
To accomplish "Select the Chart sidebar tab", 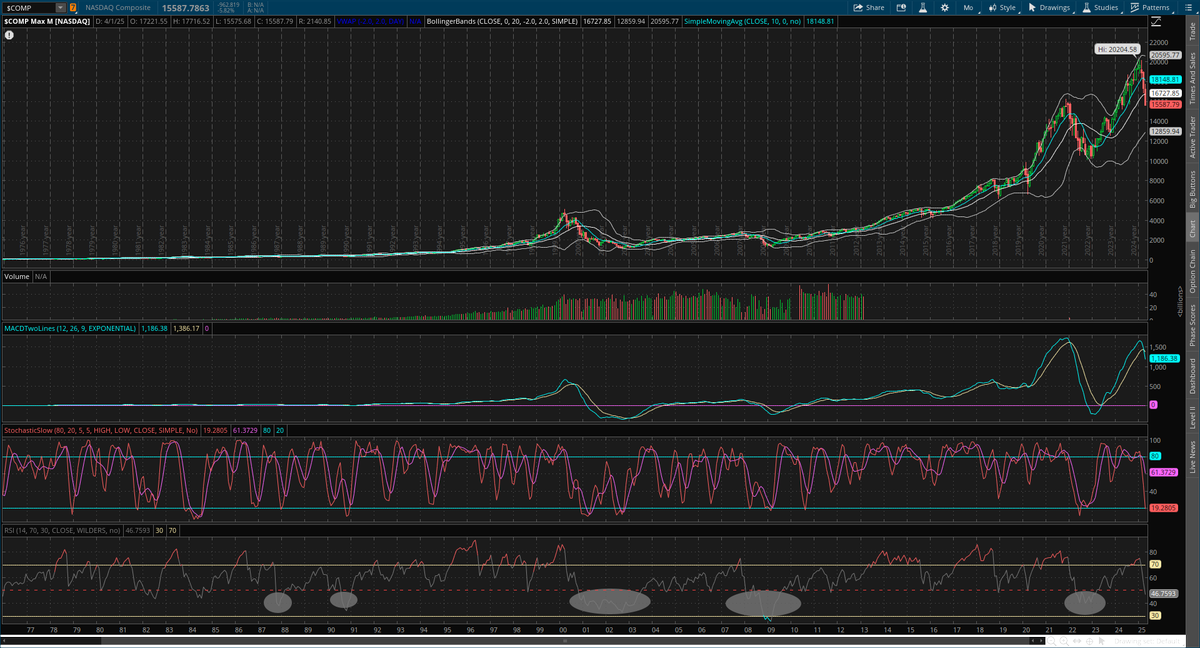I will (1192, 230).
